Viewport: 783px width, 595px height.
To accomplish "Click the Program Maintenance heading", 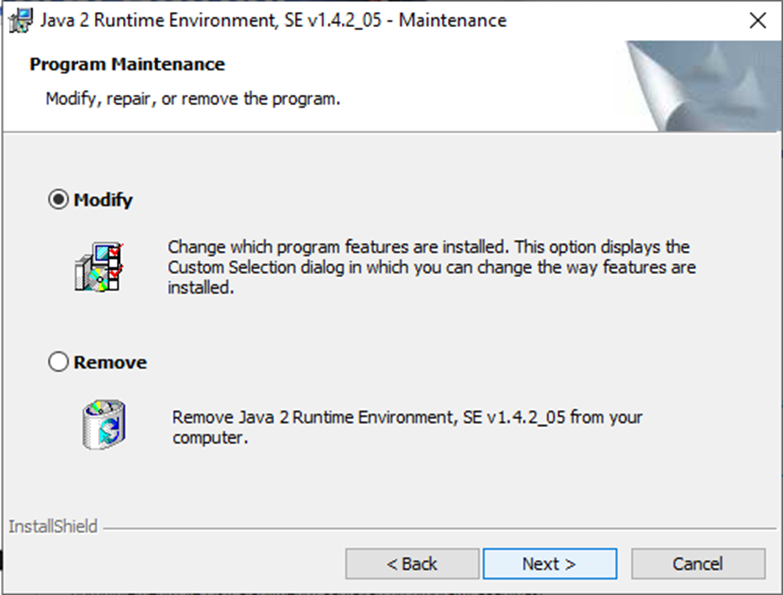I will [x=127, y=64].
